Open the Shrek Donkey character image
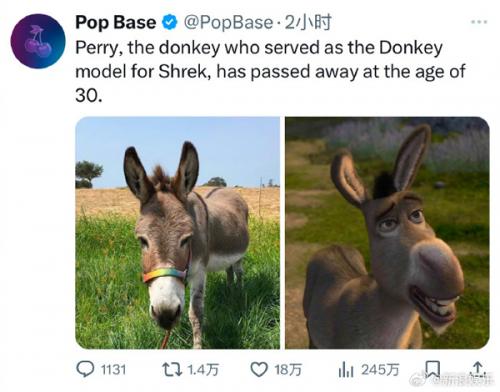 click(387, 233)
